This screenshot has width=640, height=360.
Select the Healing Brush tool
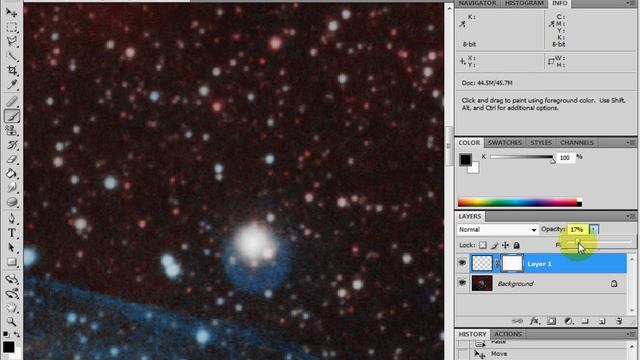point(11,101)
